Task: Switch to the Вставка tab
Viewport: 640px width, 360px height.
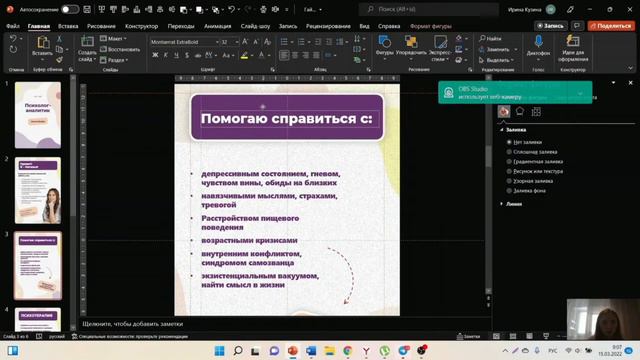Action: [x=68, y=26]
